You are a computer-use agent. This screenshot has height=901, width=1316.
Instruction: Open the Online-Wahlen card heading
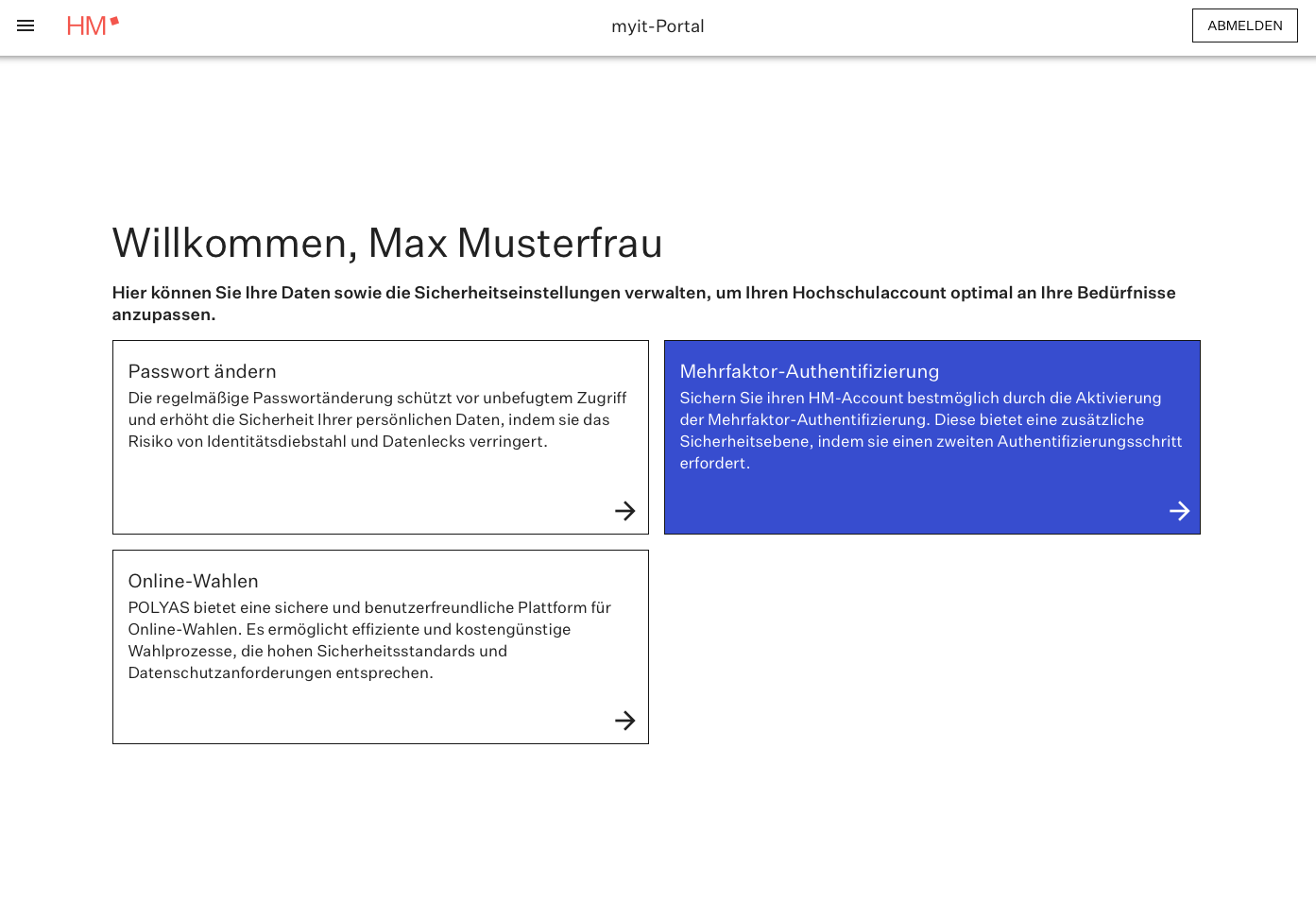[193, 581]
